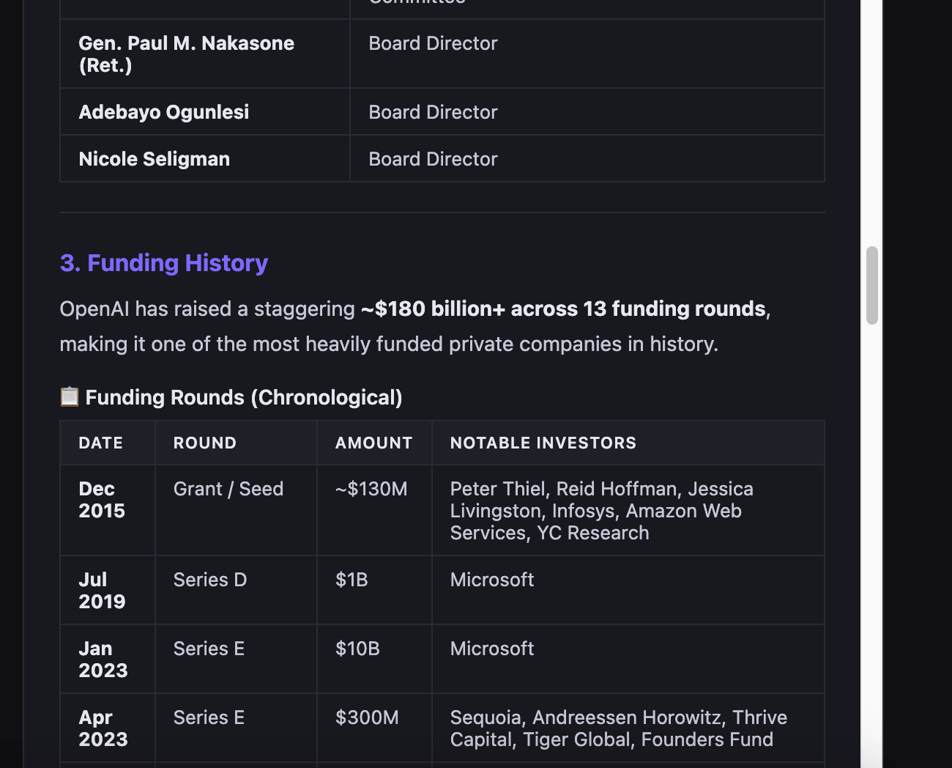Image resolution: width=952 pixels, height=768 pixels.
Task: Click the ~$130M amount cell
Action: click(x=374, y=510)
